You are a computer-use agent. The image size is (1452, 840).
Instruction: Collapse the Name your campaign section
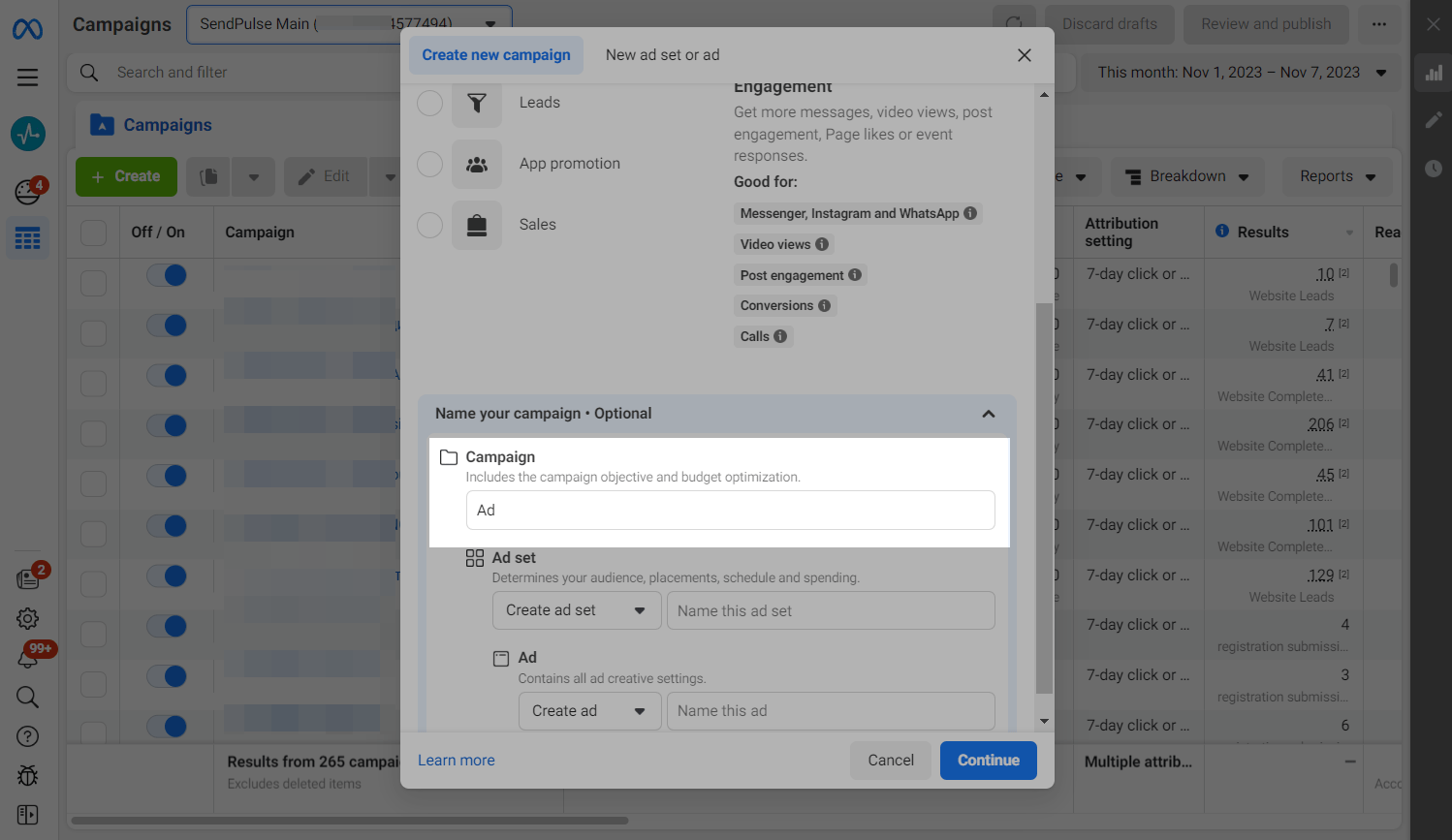click(x=988, y=414)
